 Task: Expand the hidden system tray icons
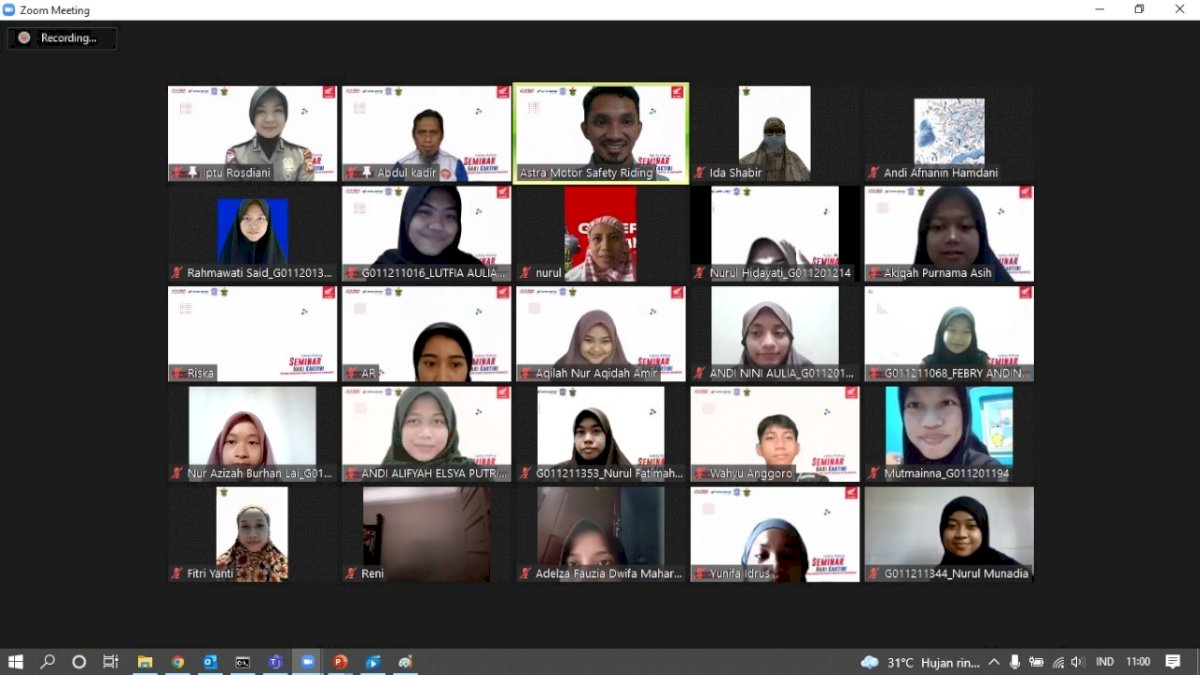coord(994,662)
